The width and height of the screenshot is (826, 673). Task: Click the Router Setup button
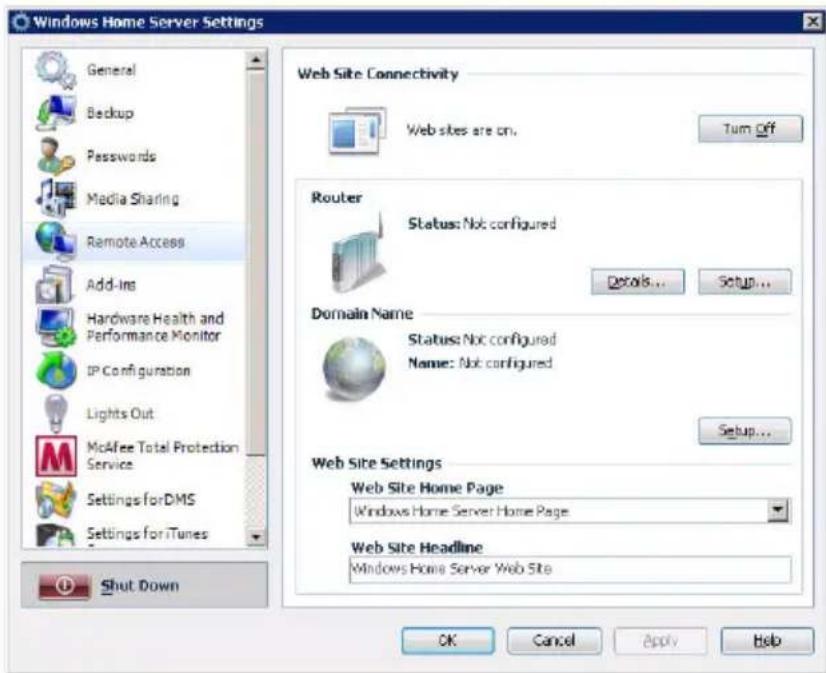744,281
